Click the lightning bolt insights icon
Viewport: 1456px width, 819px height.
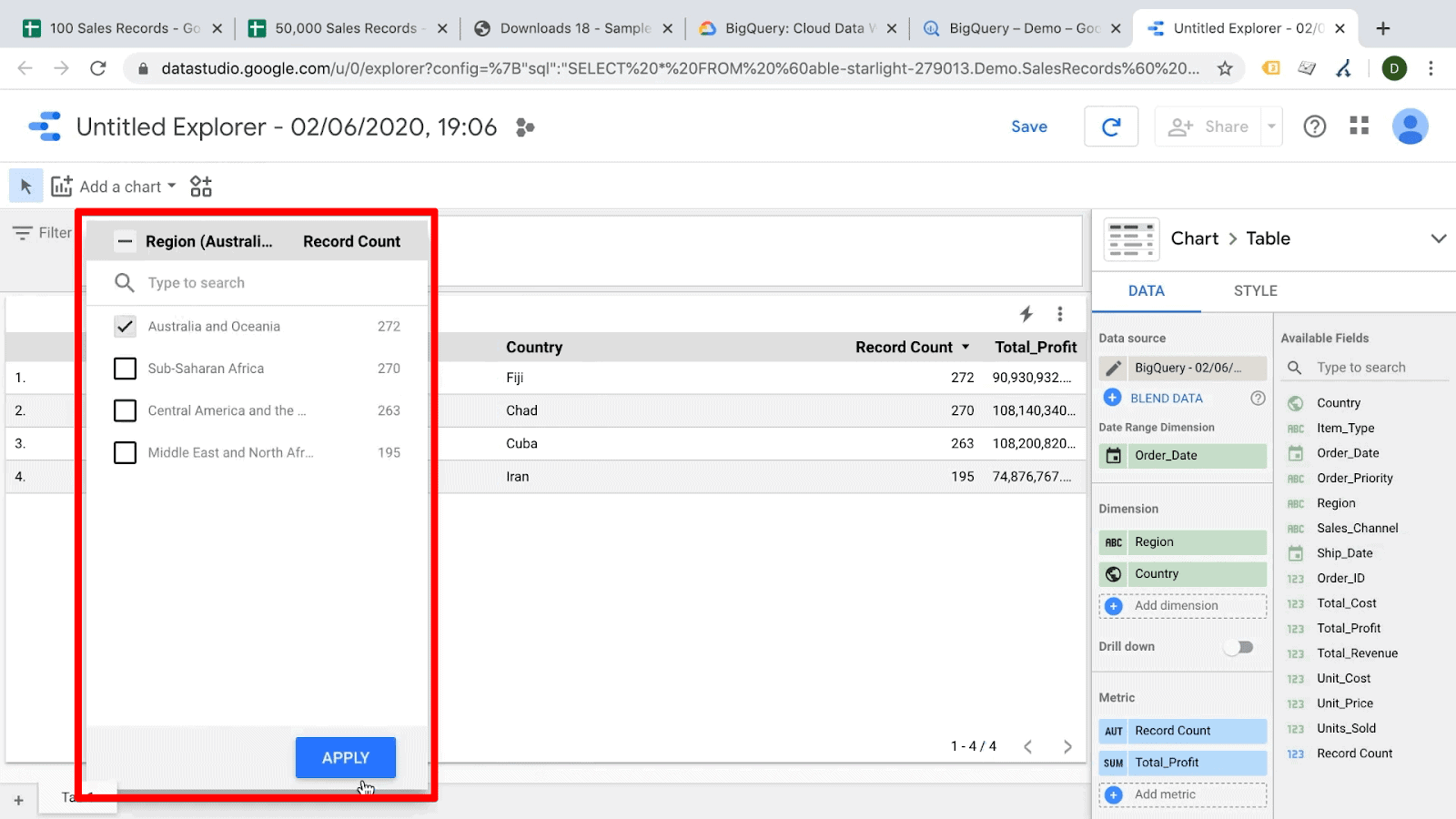(x=1026, y=314)
